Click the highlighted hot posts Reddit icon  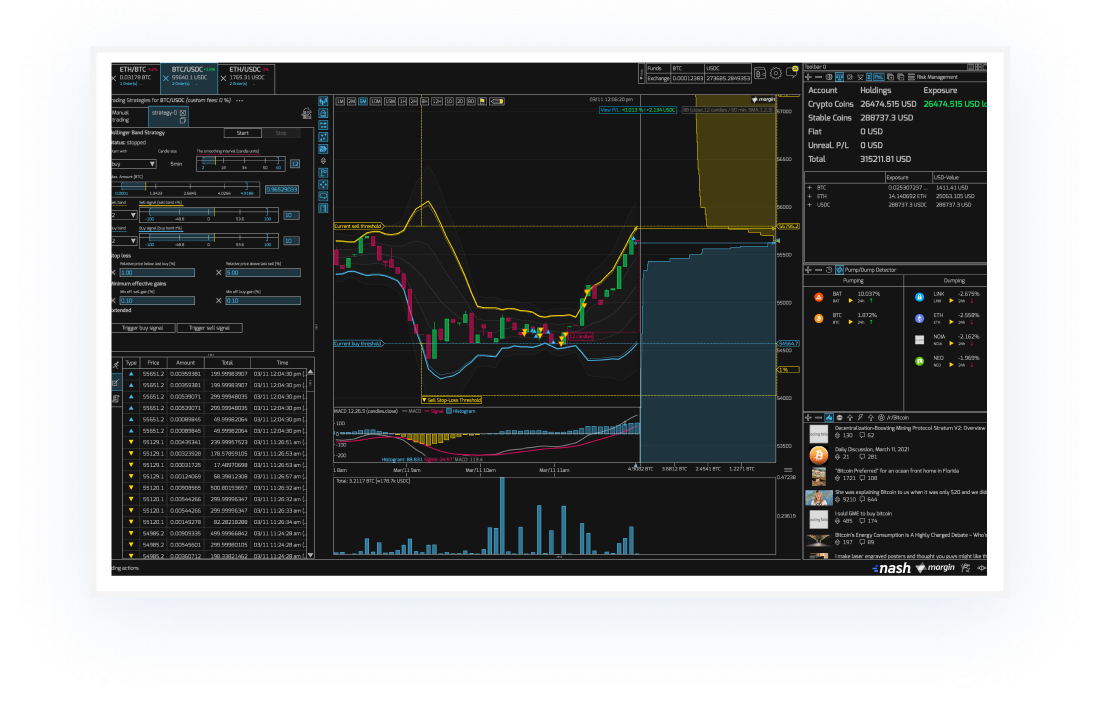828,417
